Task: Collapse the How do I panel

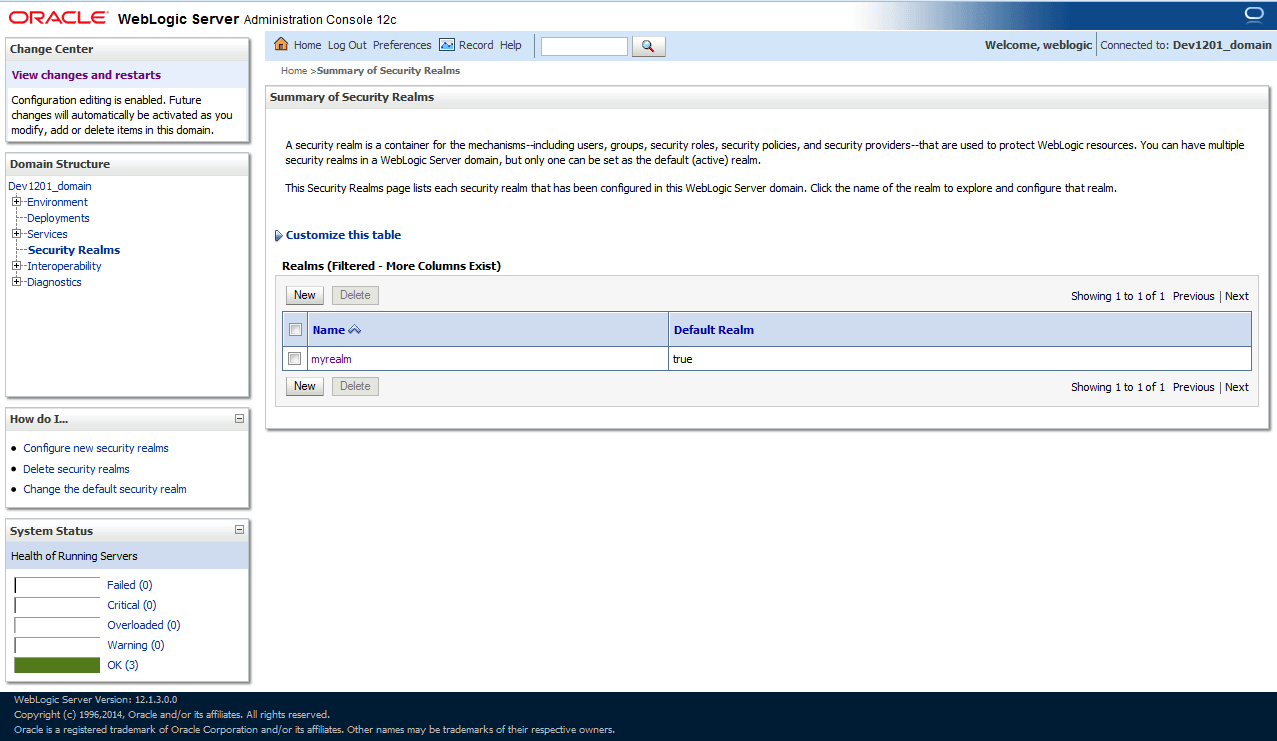Action: (x=239, y=419)
